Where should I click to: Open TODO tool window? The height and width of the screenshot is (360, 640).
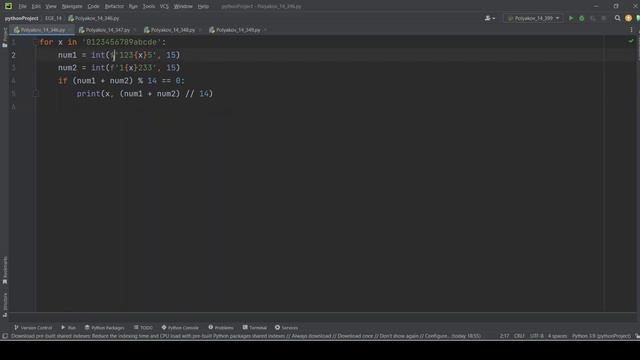[x=143, y=327]
